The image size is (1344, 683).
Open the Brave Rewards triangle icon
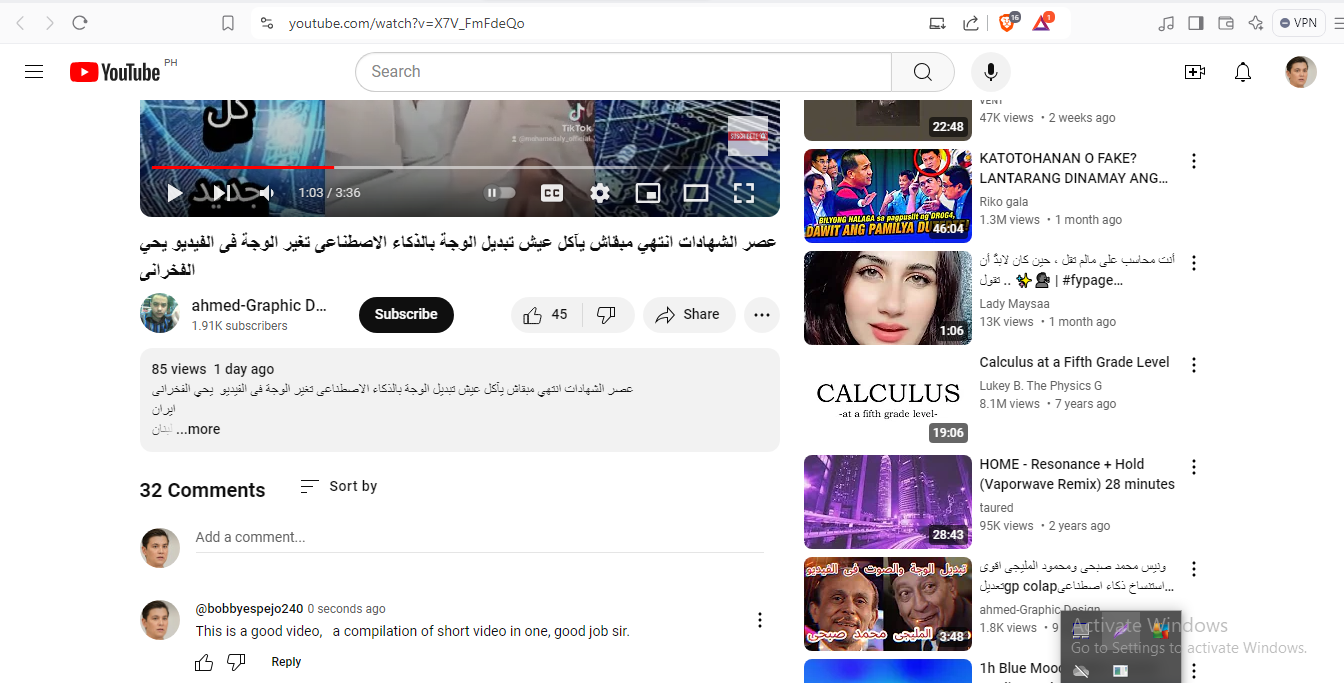click(1042, 22)
